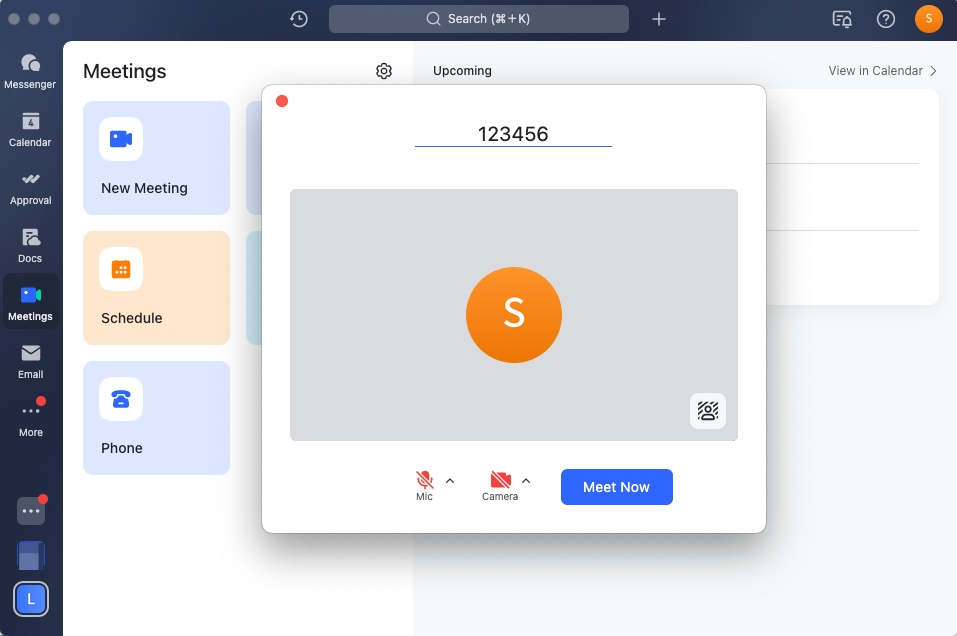Open the help question mark icon
957x636 pixels.
click(x=885, y=19)
